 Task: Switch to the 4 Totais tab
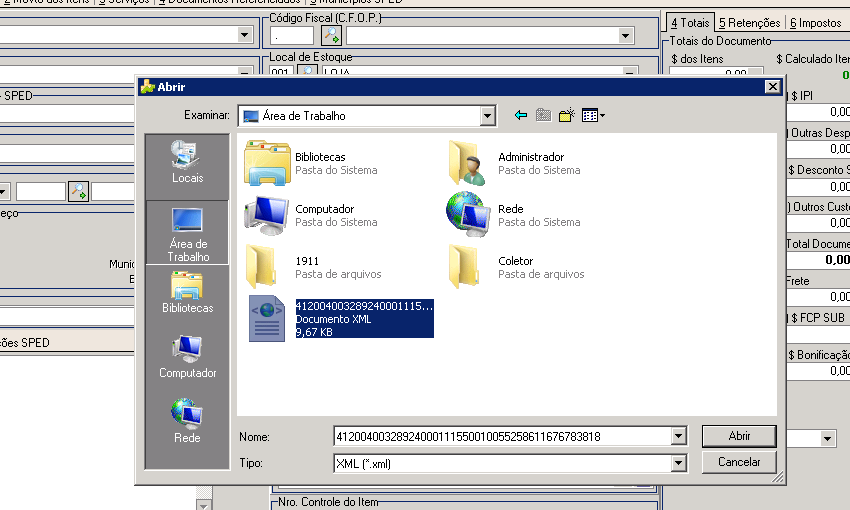690,23
